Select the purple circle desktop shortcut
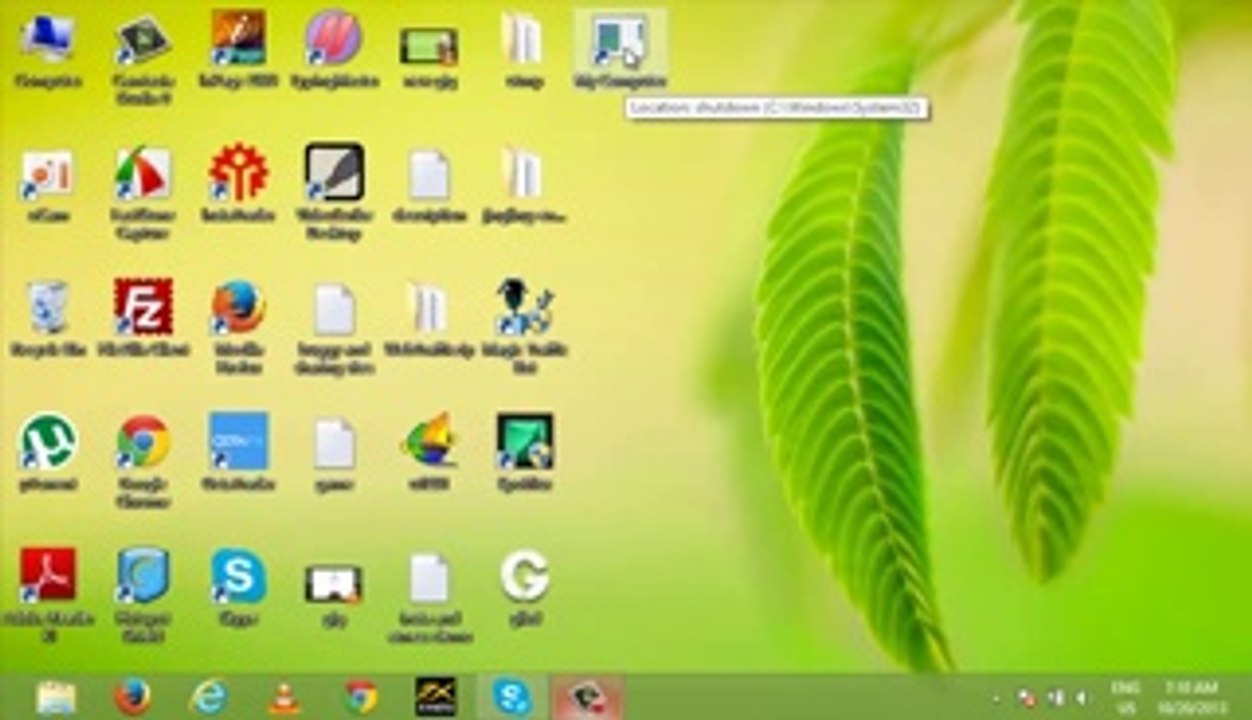 pyautogui.click(x=333, y=38)
